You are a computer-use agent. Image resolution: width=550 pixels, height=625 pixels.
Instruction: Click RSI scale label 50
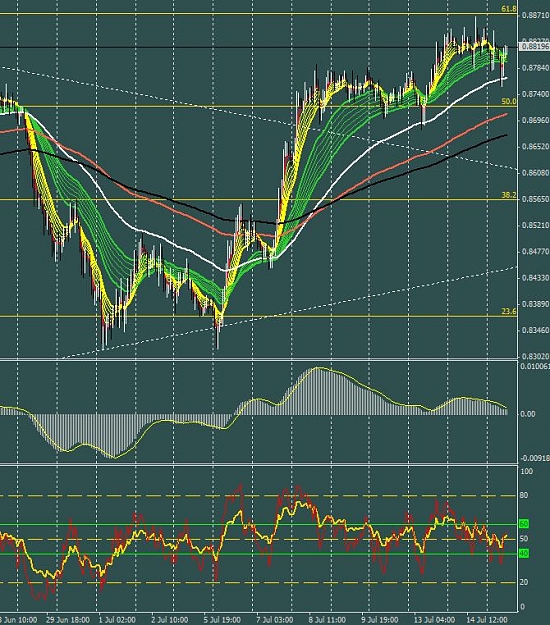(524, 539)
